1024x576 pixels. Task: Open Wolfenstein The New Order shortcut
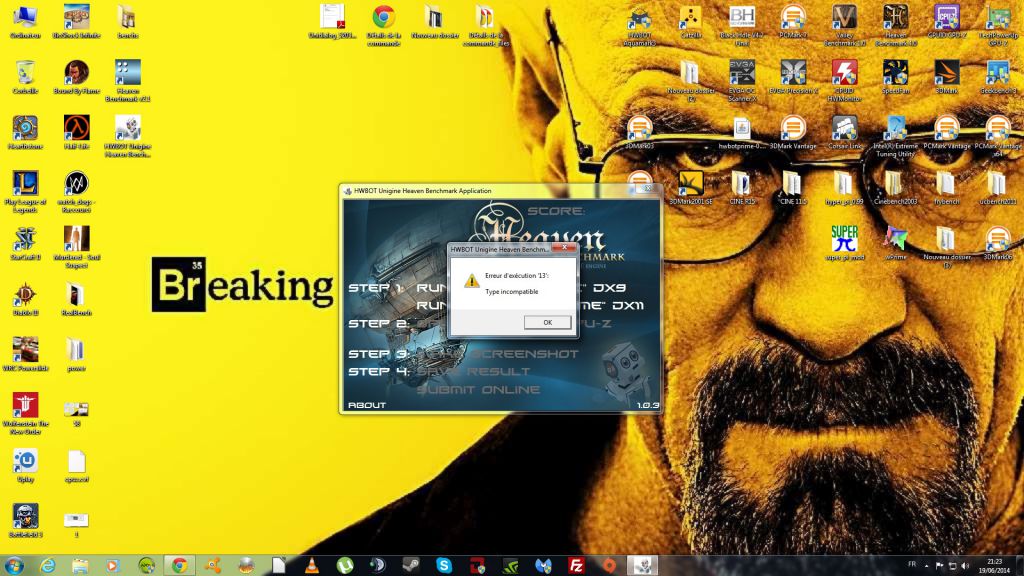point(25,414)
